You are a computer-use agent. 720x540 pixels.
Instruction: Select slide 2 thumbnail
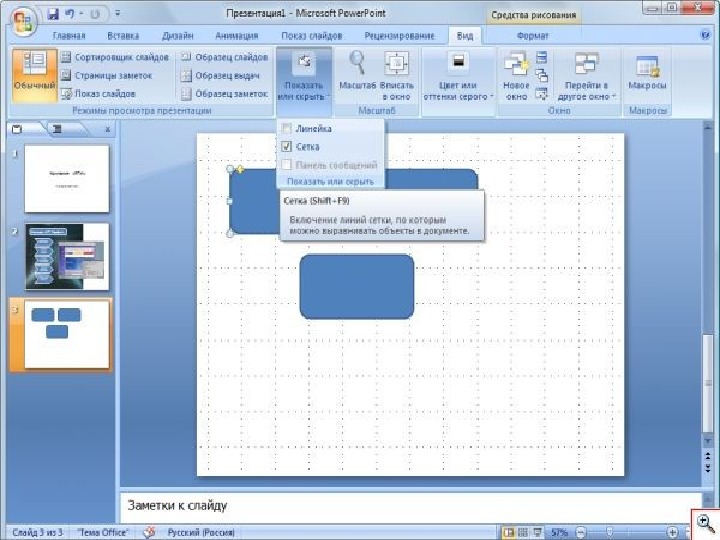point(67,257)
